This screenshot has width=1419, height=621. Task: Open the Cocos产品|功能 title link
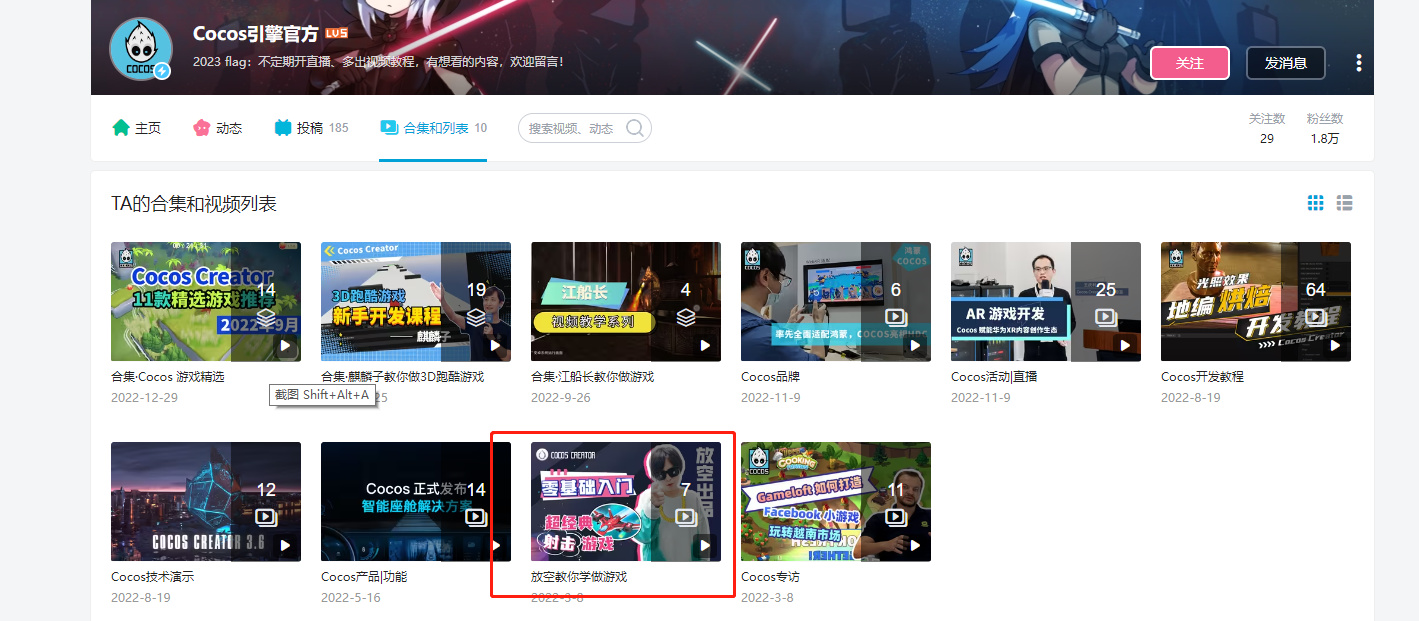(x=364, y=577)
